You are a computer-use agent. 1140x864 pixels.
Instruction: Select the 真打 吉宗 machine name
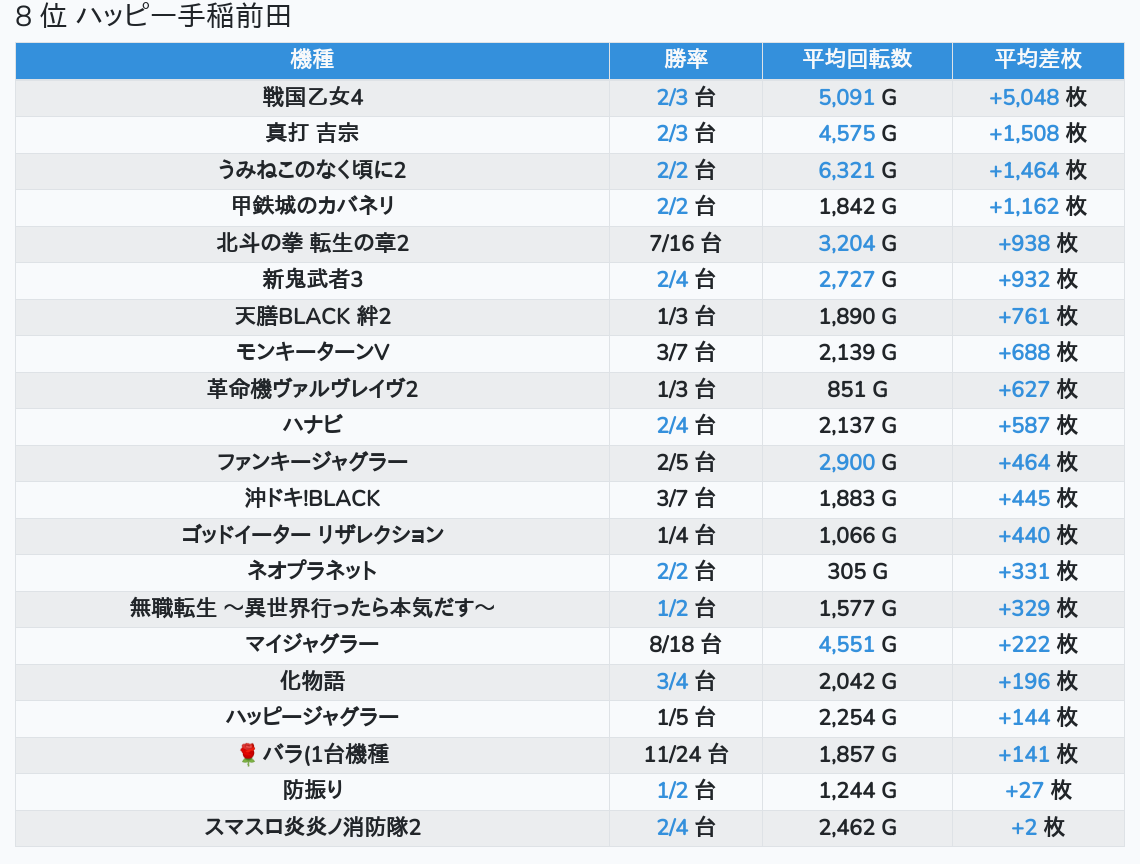312,133
